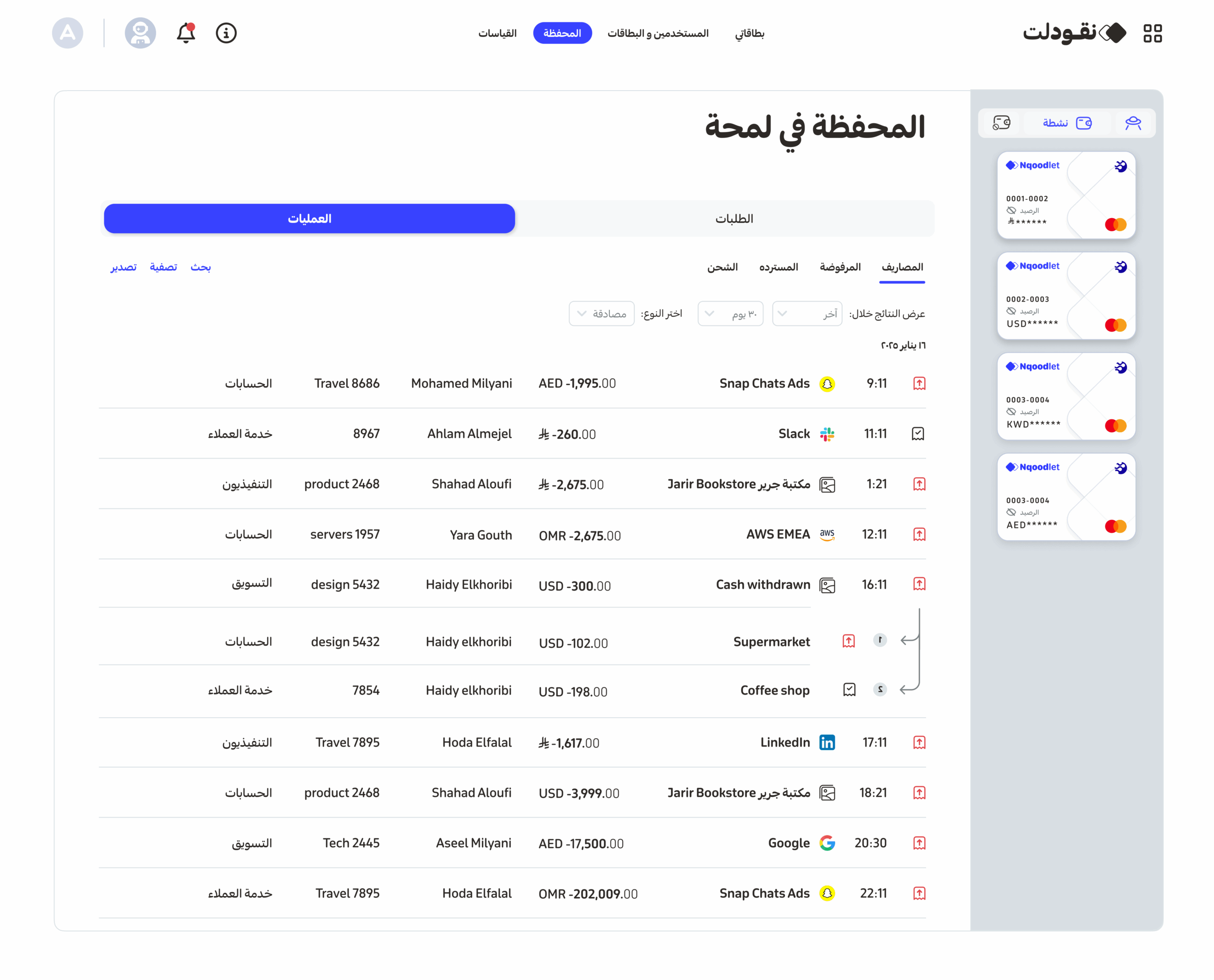Toggle balance visibility on KWD card
The image size is (1214, 980).
point(1011,412)
